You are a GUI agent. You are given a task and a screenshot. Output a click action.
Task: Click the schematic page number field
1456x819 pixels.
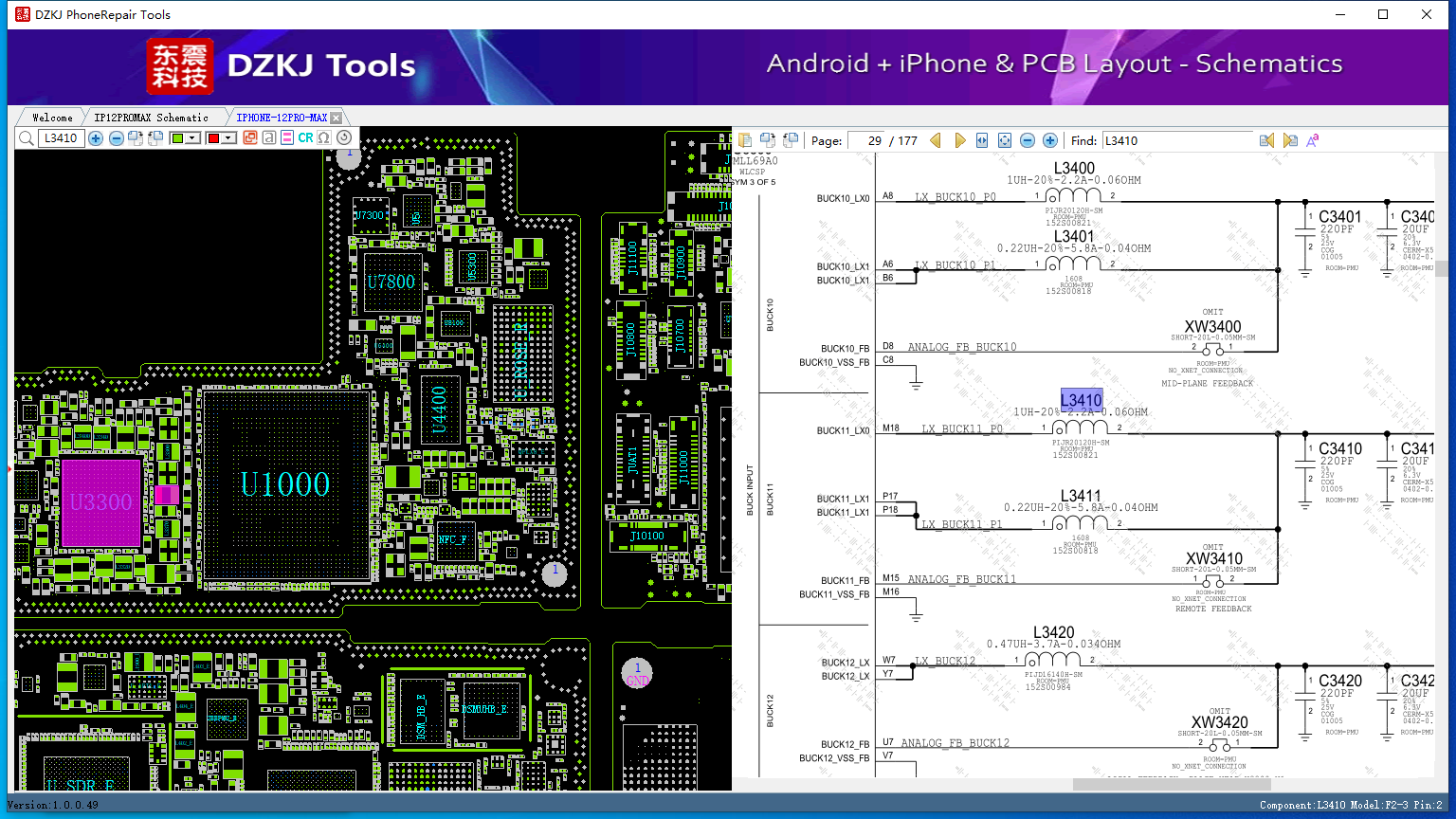pyautogui.click(x=866, y=140)
